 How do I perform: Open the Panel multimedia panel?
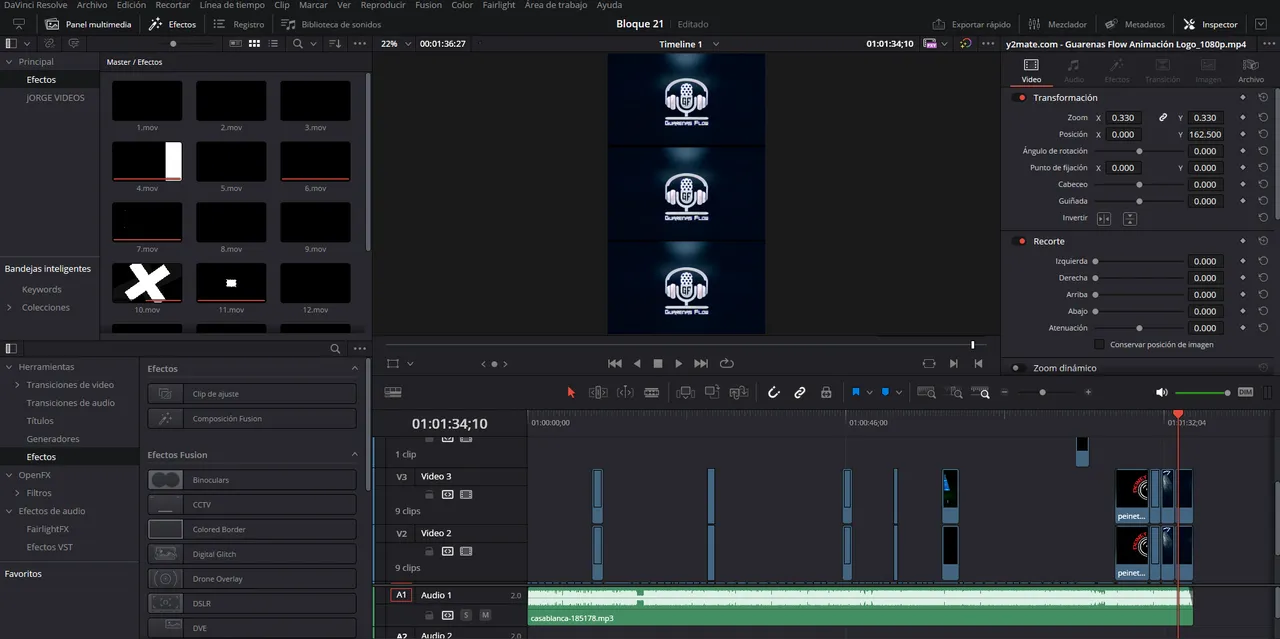88,24
